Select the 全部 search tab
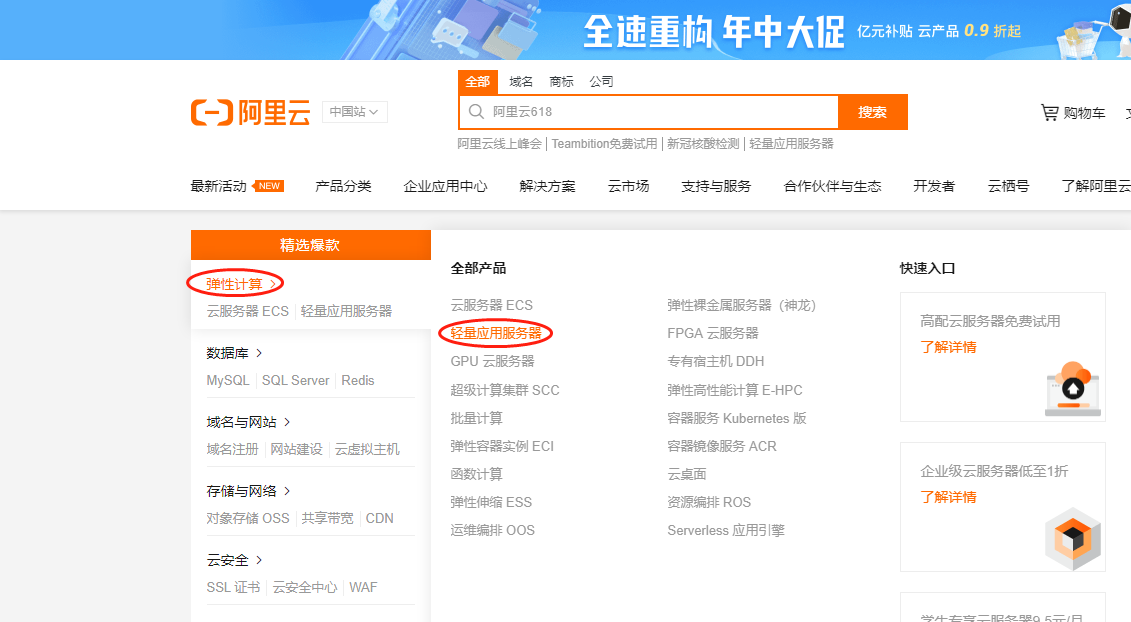Viewport: 1131px width, 622px height. coord(478,82)
